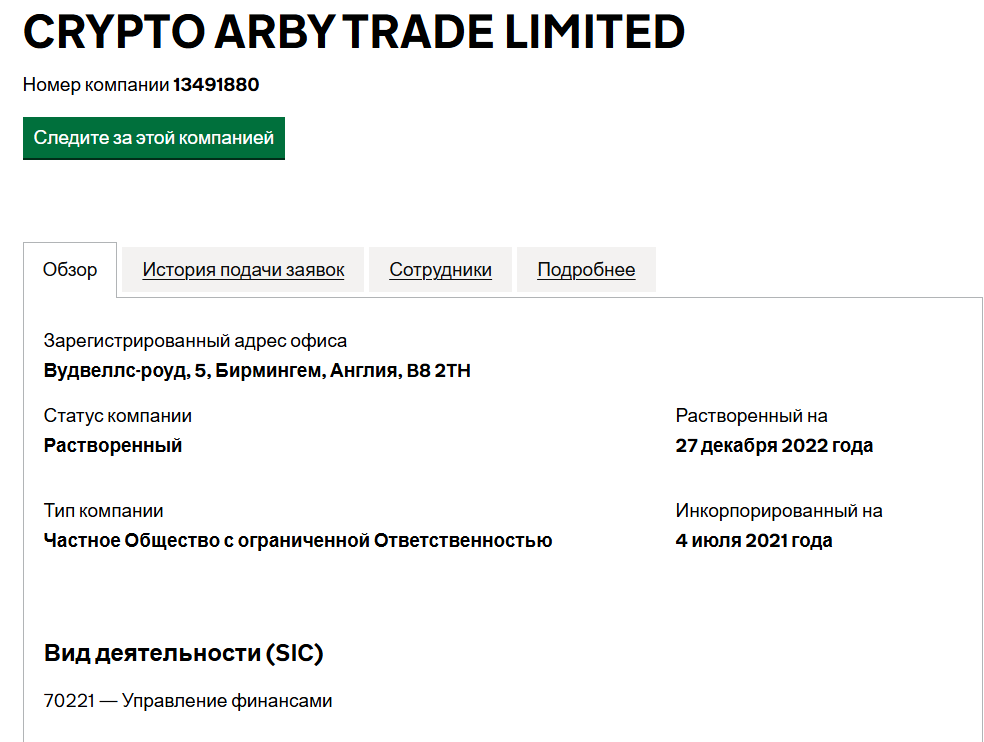Image resolution: width=984 pixels, height=742 pixels.
Task: Switch to the История подачи заявок tab
Action: 242,269
